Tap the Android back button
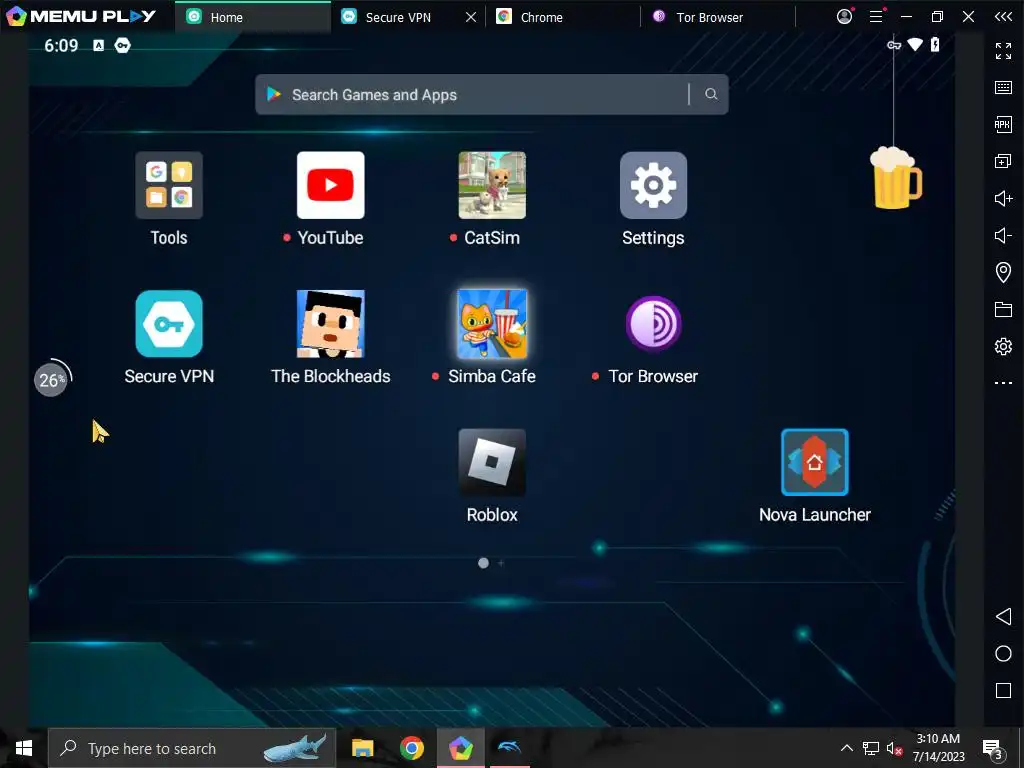The image size is (1024, 768). tap(1003, 616)
